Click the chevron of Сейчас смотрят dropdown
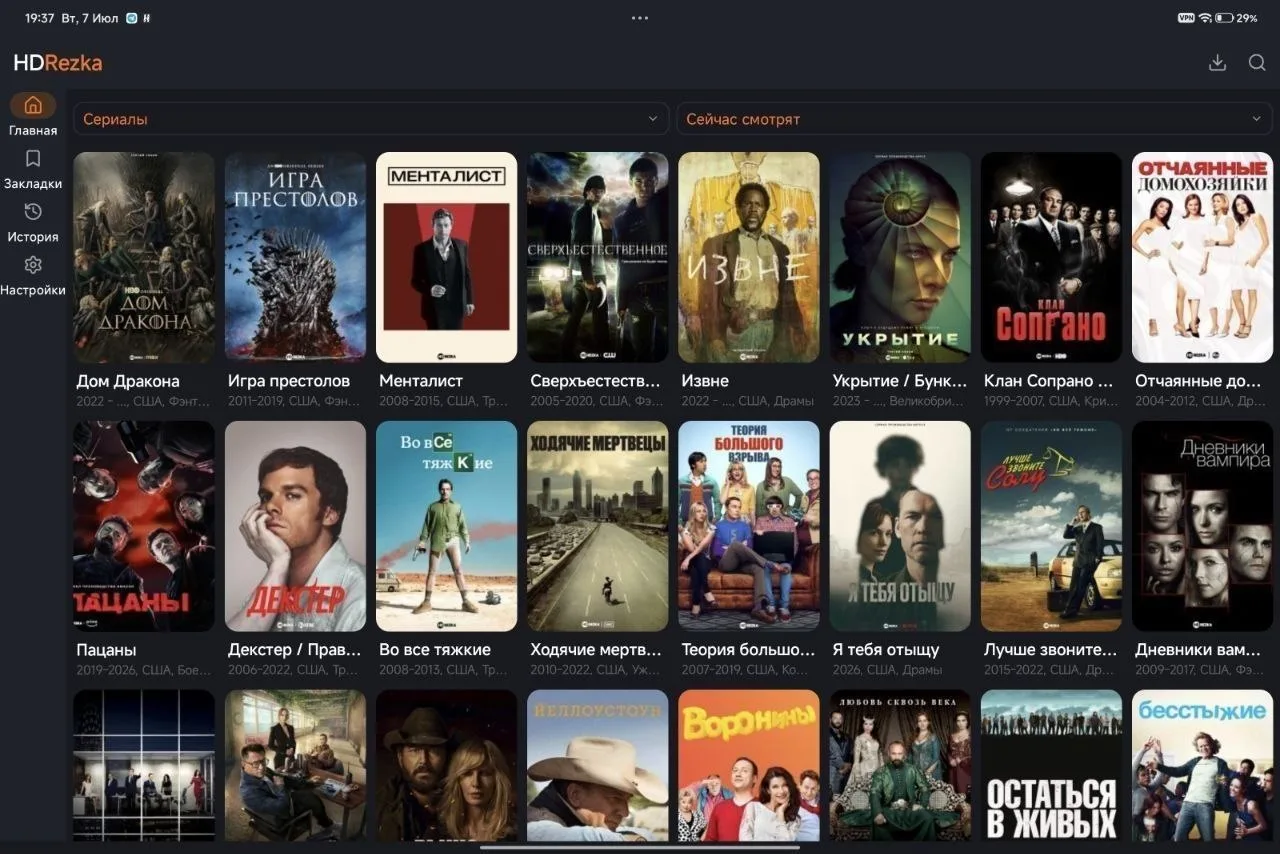Viewport: 1280px width, 854px height. pyautogui.click(x=1256, y=119)
